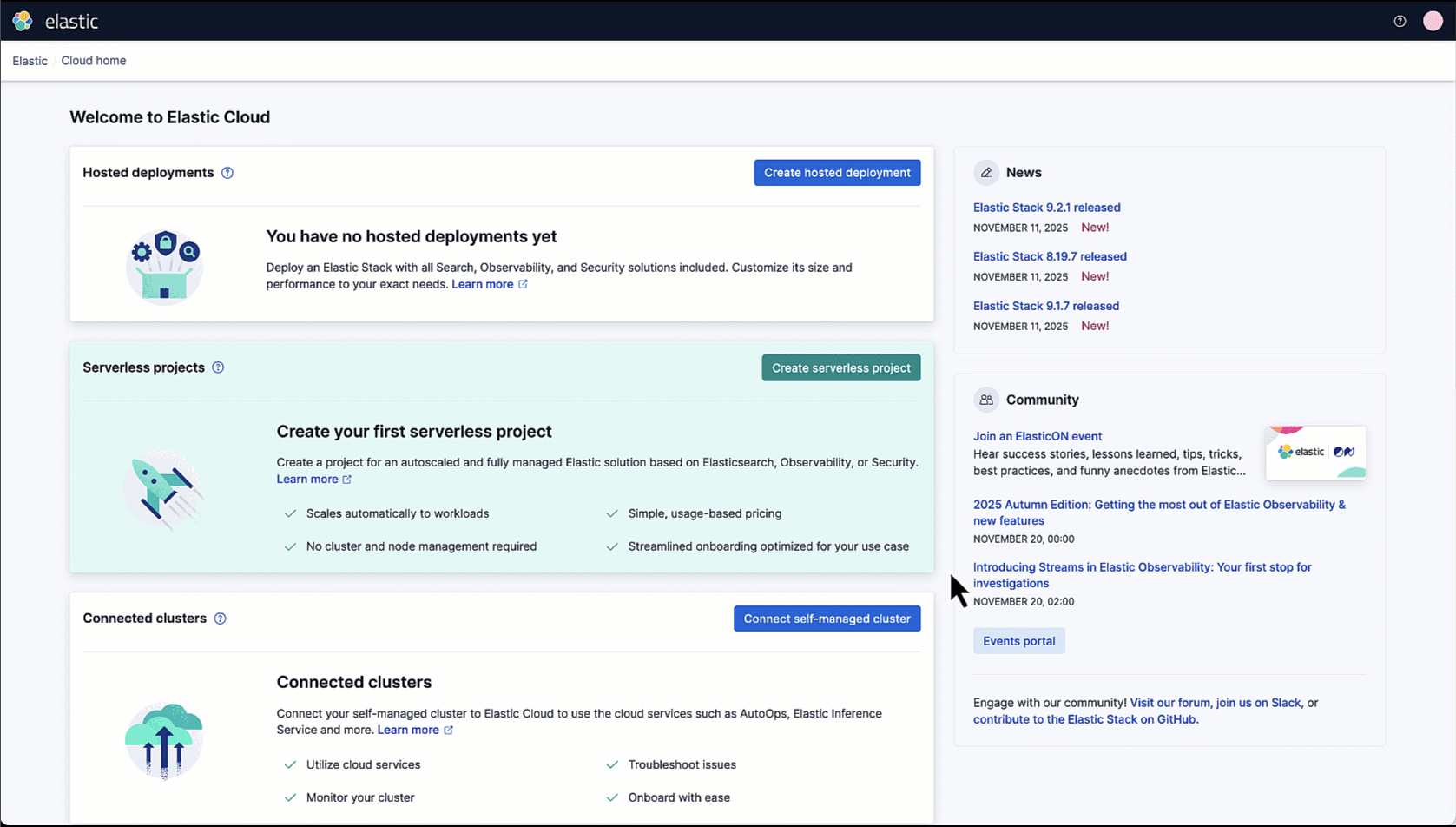Screen dimensions: 1456x827
Task: Open the Events portal
Action: click(1018, 640)
